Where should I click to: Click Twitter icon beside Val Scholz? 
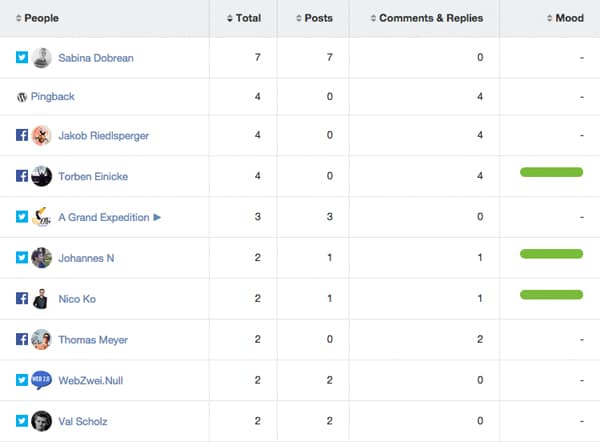pyautogui.click(x=22, y=421)
